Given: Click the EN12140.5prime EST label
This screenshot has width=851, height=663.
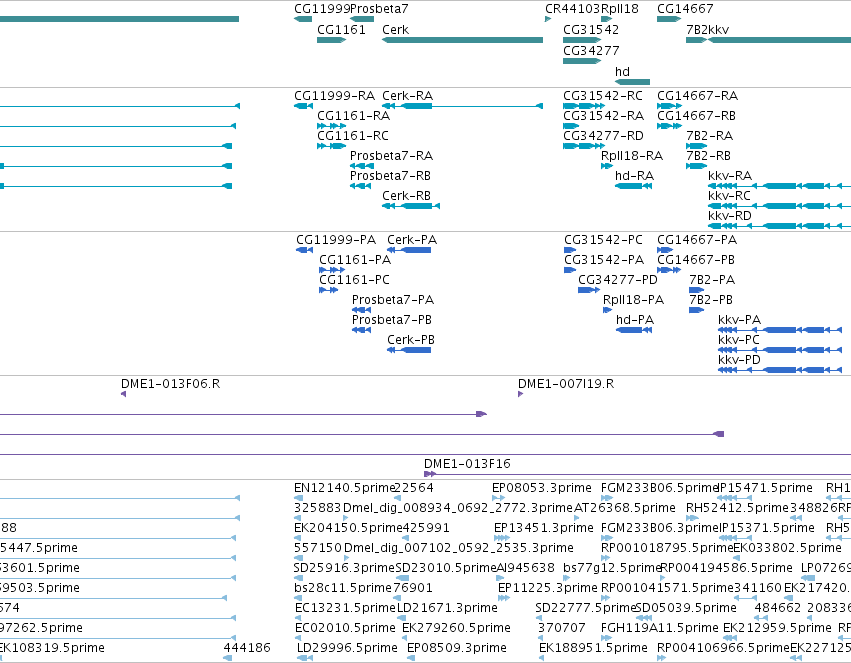Looking at the screenshot, I should tap(344, 488).
